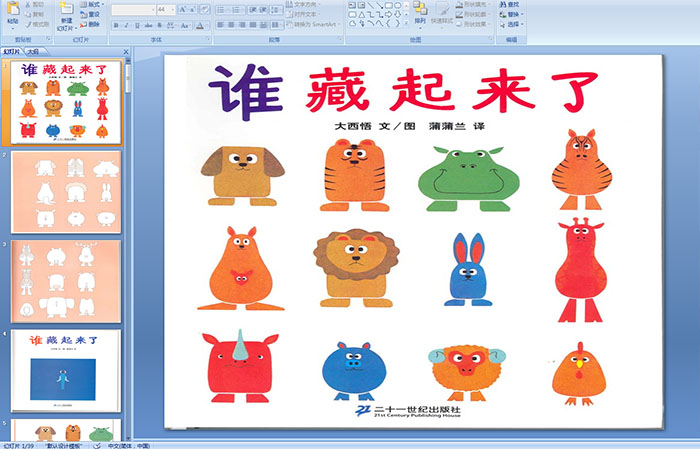Screen dimensions: 700x449
Task: Open the Font dialog launcher
Action: tap(208, 39)
